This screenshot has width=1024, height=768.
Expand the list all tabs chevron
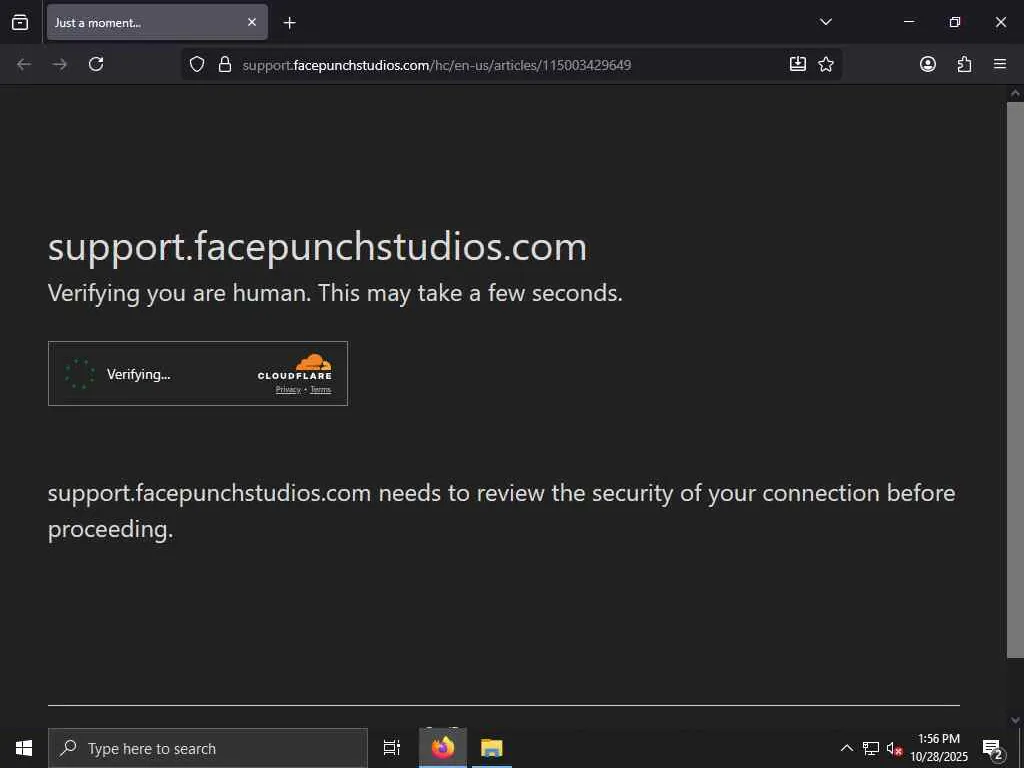point(825,22)
